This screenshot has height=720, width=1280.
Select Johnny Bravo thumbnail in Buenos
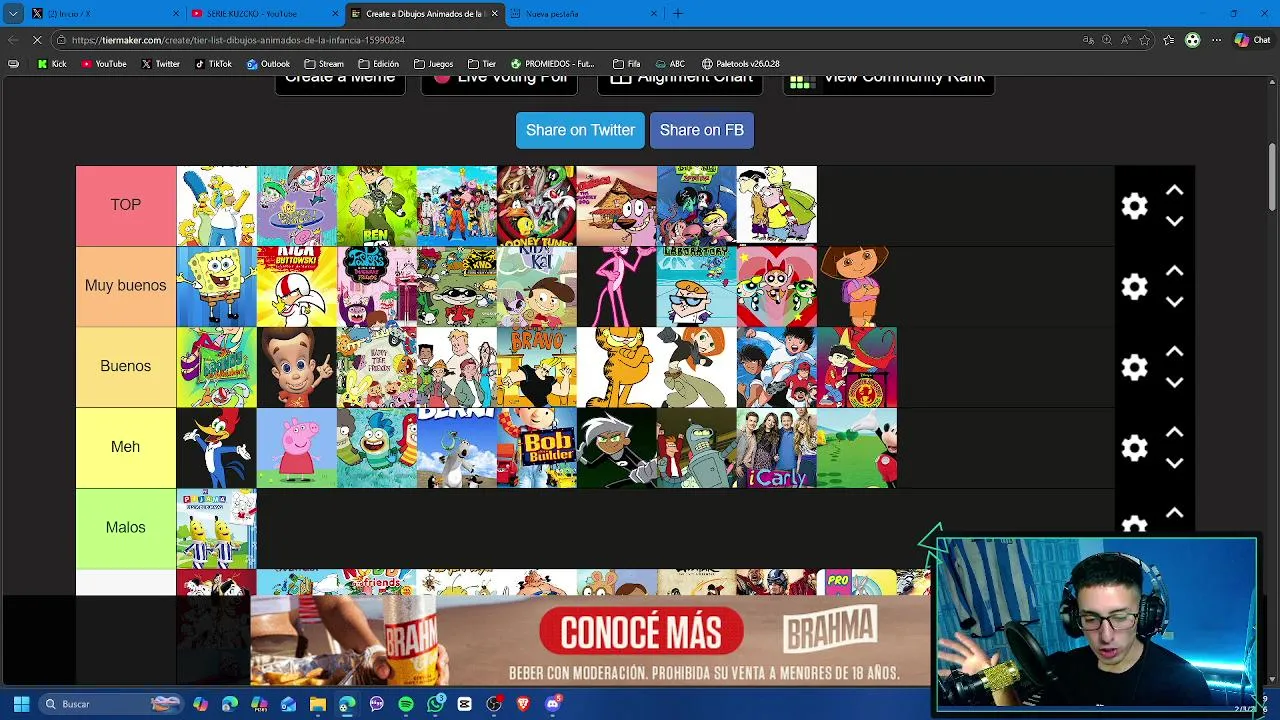click(x=537, y=367)
